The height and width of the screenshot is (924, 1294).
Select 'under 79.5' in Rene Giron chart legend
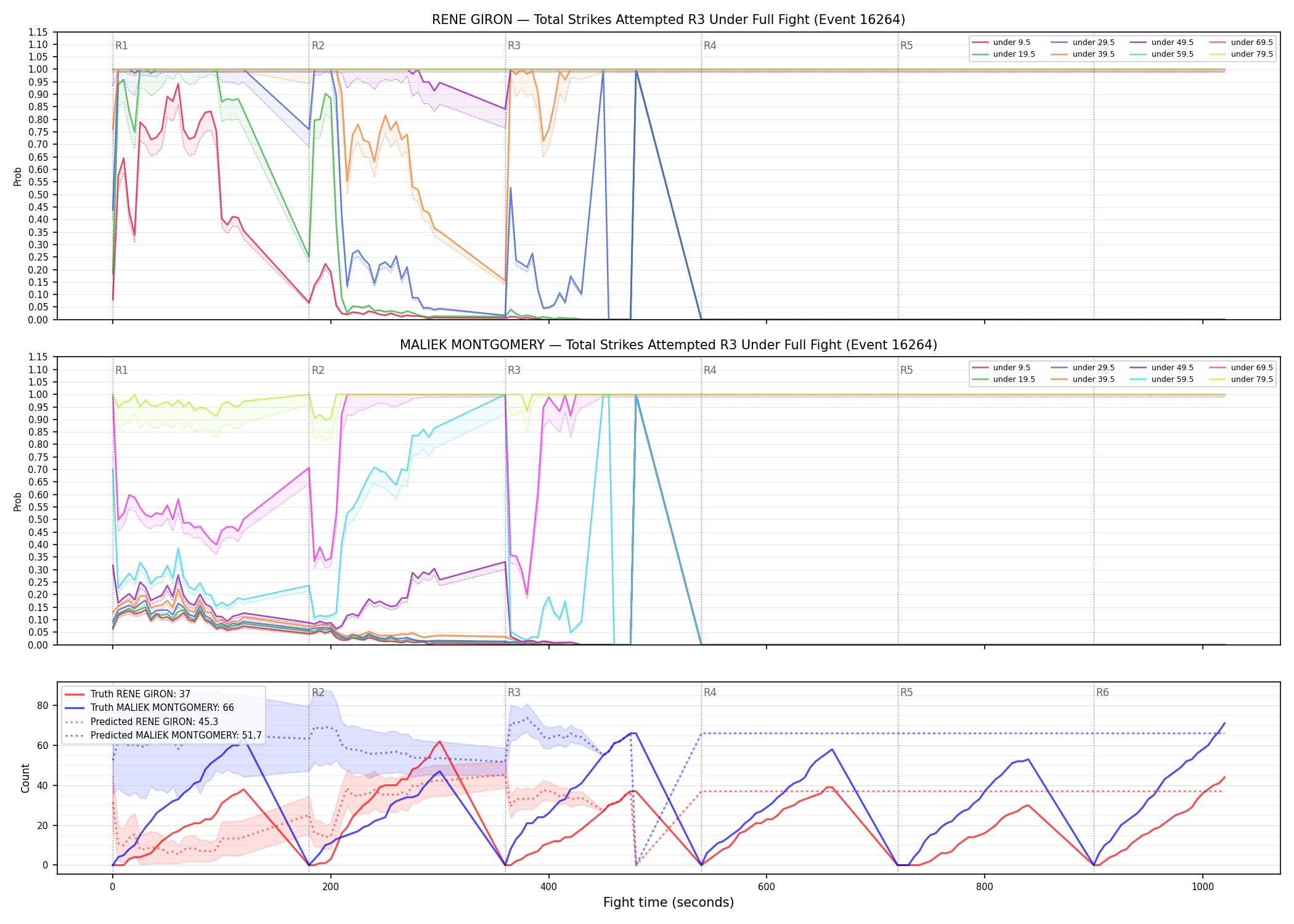click(1241, 54)
